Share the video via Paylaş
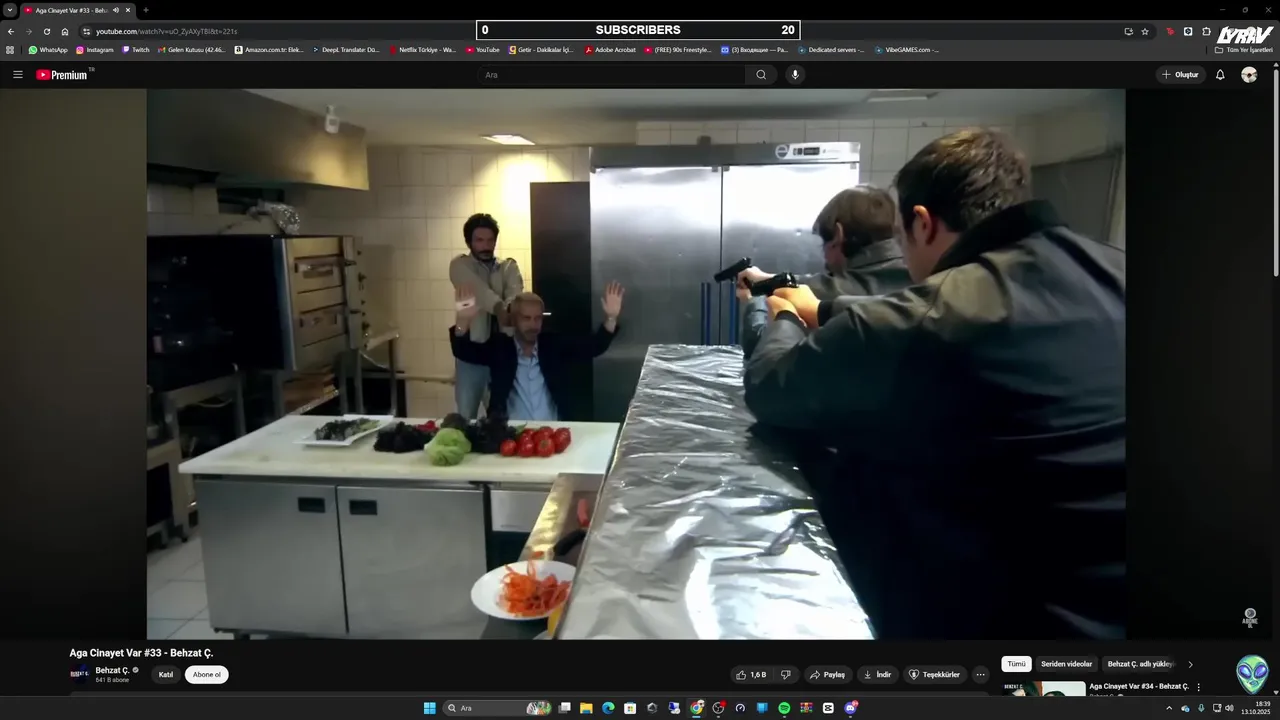The height and width of the screenshot is (720, 1280). (x=827, y=675)
